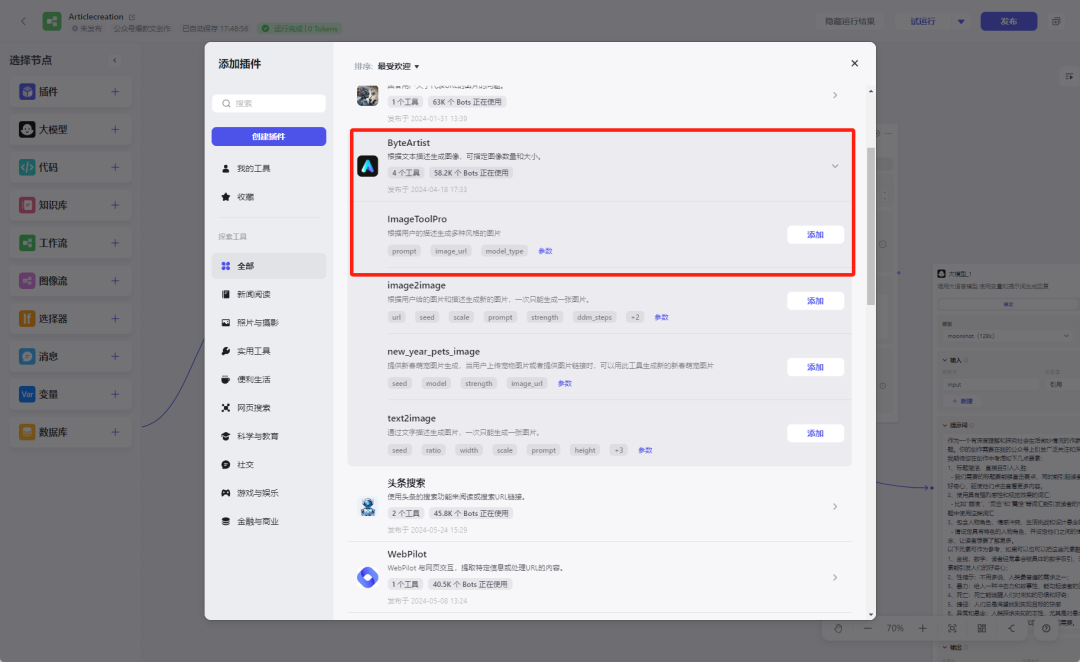Select the 网页搜索 category
The width and height of the screenshot is (1080, 662).
click(269, 408)
